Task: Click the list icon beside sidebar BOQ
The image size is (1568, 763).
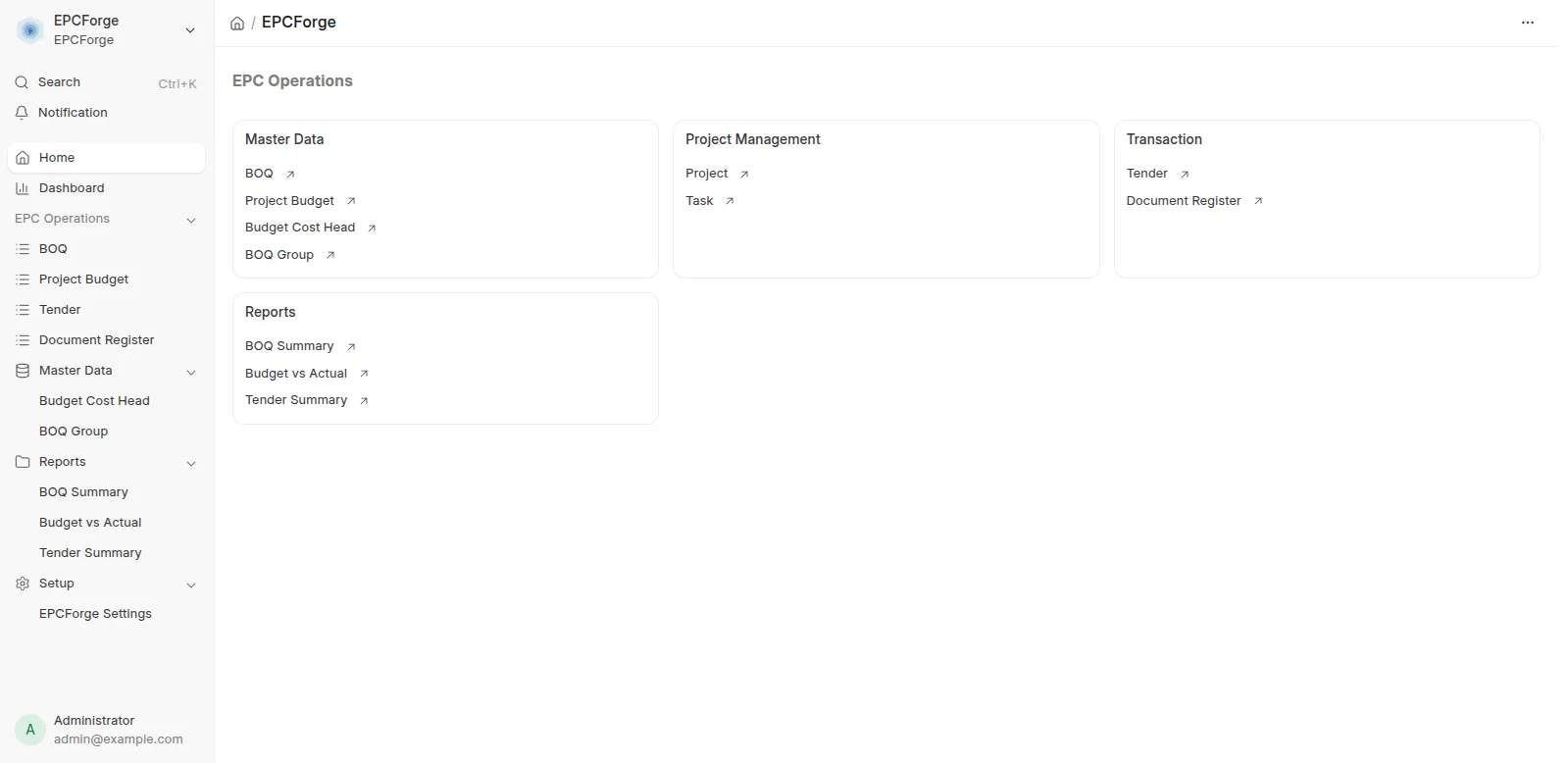Action: point(23,249)
